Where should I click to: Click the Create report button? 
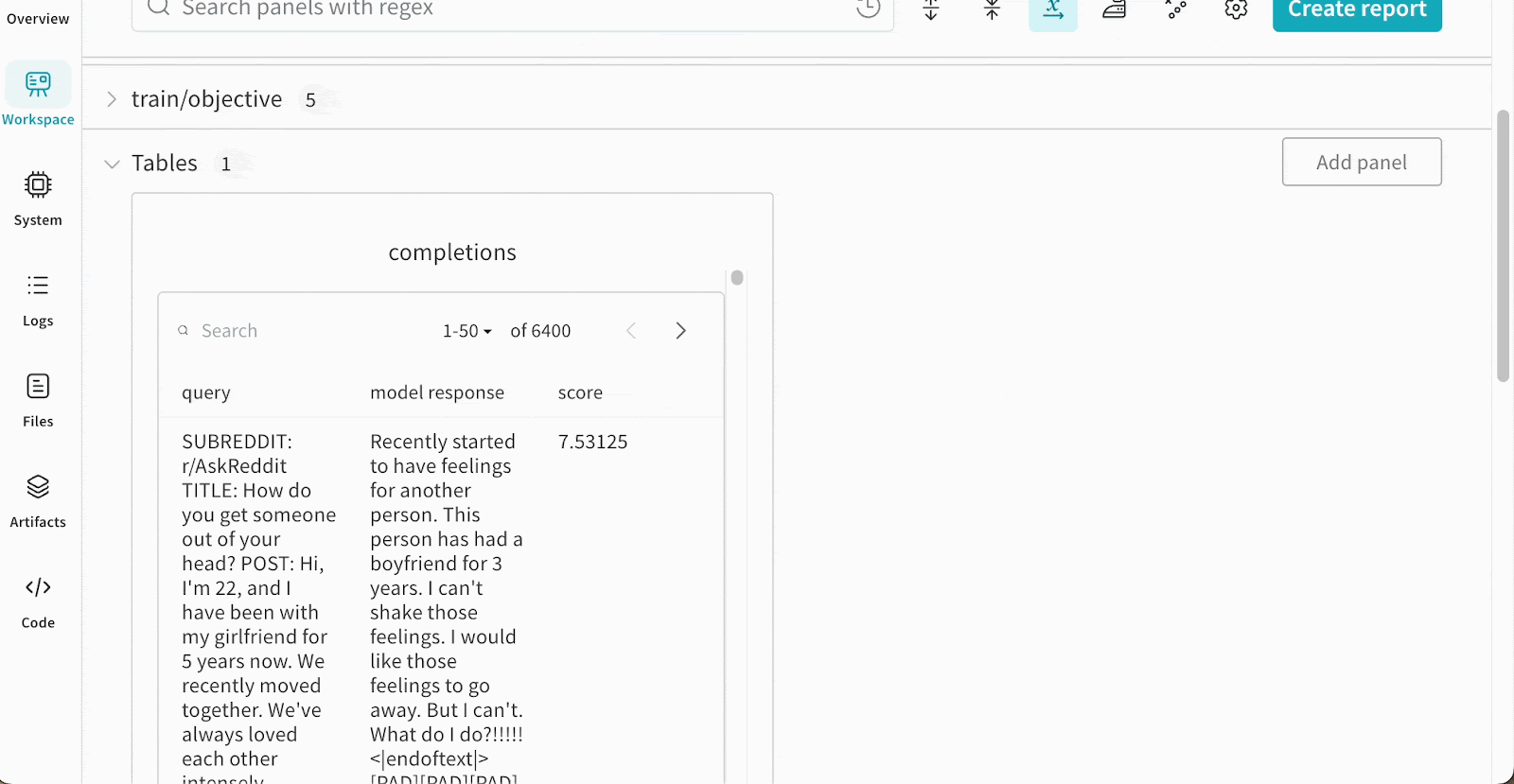(1356, 9)
